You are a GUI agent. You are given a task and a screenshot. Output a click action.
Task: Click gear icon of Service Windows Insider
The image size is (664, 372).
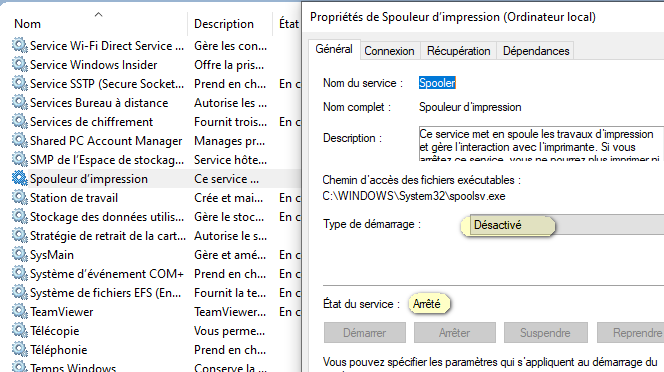19,64
